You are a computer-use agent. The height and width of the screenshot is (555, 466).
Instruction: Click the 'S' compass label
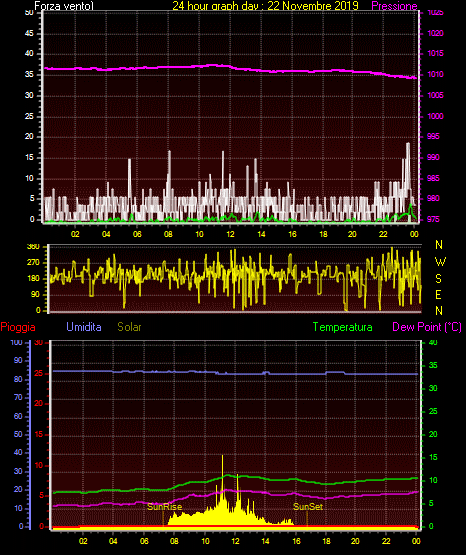[438, 279]
